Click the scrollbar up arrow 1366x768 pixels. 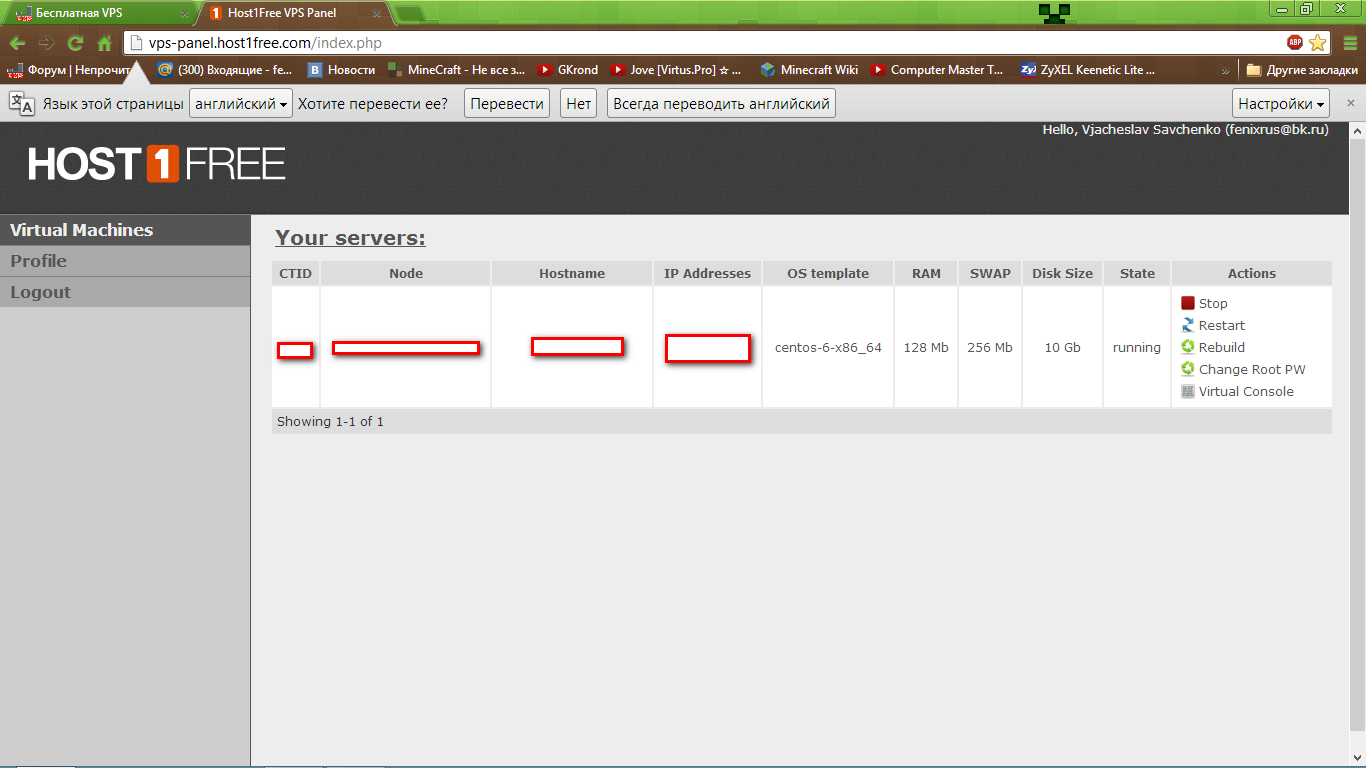tap(1357, 131)
